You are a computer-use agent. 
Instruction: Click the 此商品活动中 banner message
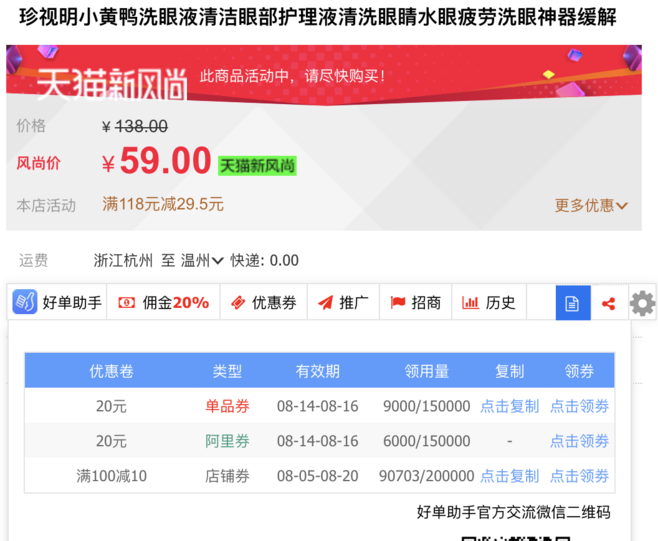[292, 76]
